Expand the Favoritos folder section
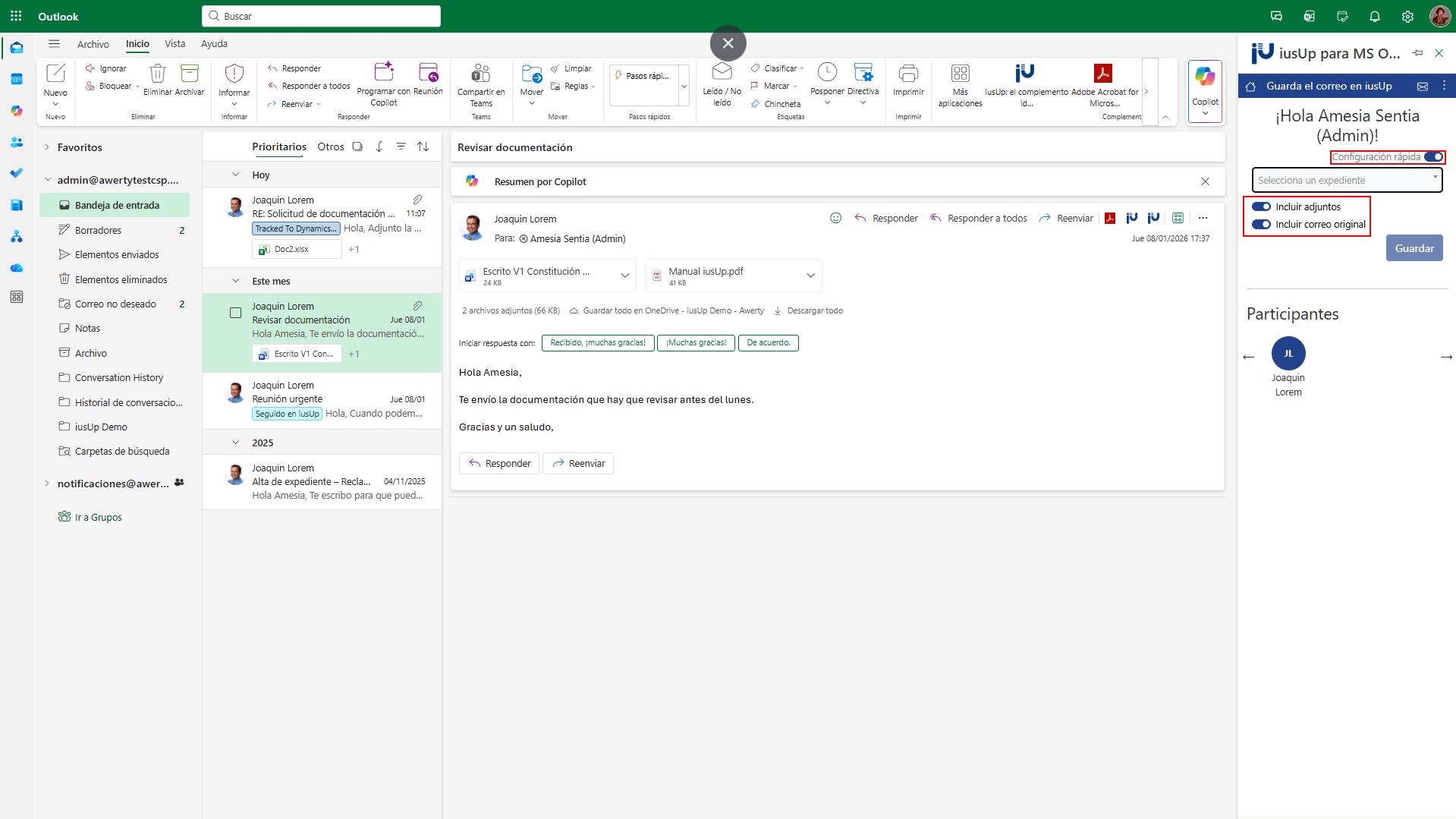The width and height of the screenshot is (1456, 819). tap(47, 148)
